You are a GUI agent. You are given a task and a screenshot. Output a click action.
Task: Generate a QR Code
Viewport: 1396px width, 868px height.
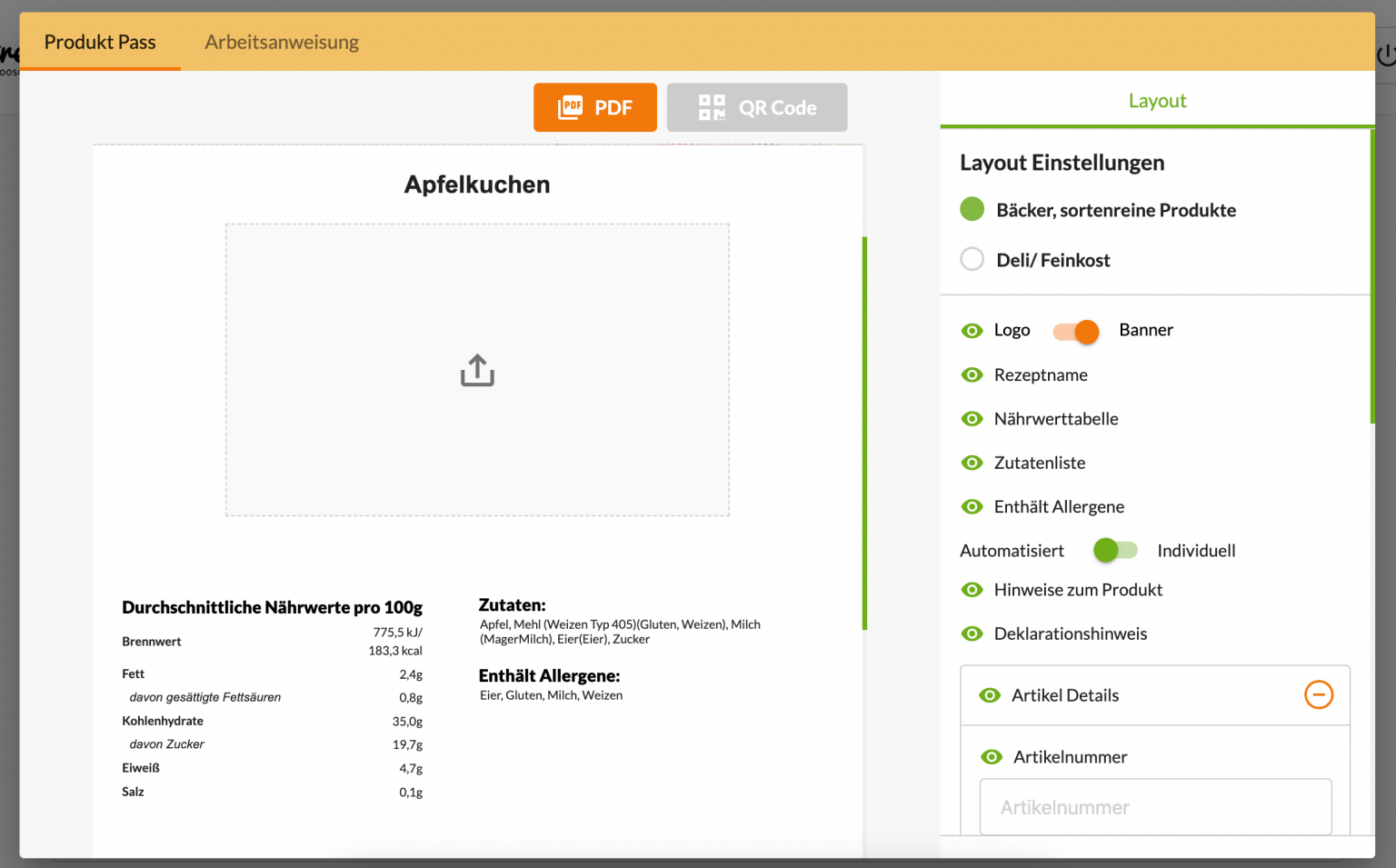click(756, 107)
